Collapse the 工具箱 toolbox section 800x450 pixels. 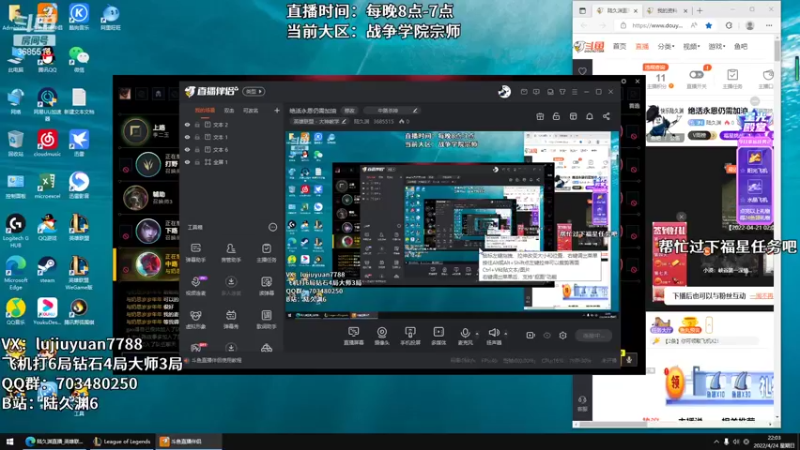click(x=273, y=227)
